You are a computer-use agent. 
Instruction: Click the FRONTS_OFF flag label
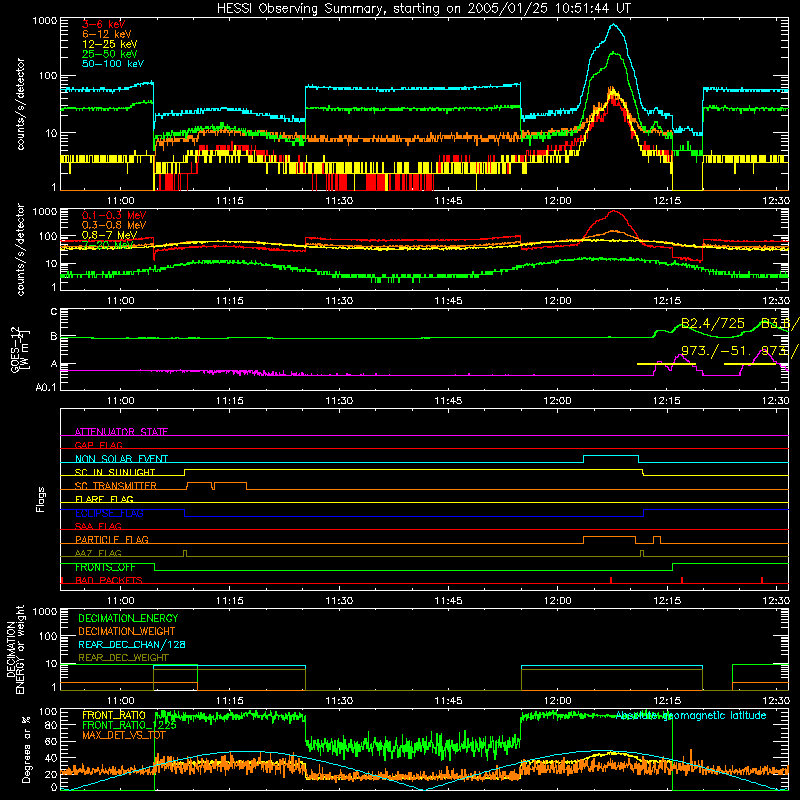[x=105, y=567]
